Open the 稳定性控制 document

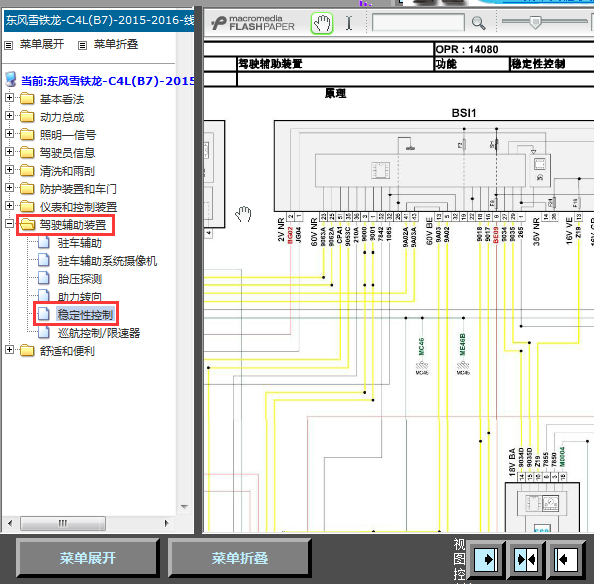pyautogui.click(x=85, y=315)
